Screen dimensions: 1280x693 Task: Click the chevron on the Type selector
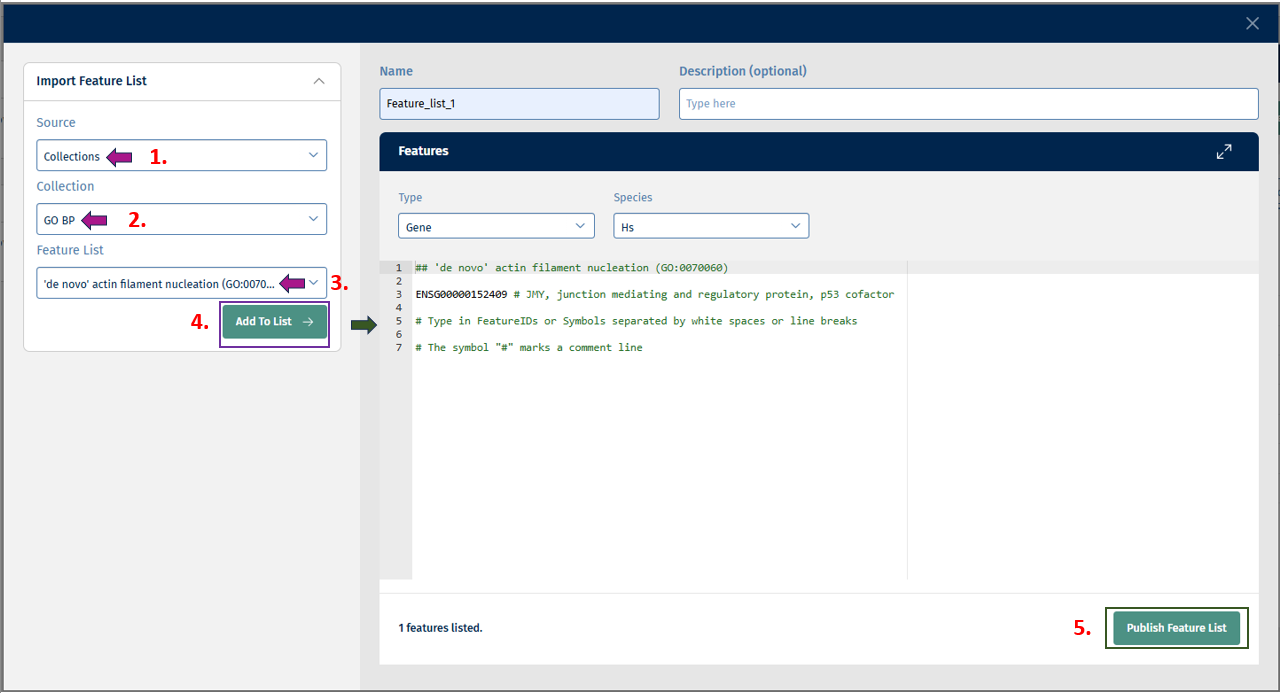pos(580,225)
